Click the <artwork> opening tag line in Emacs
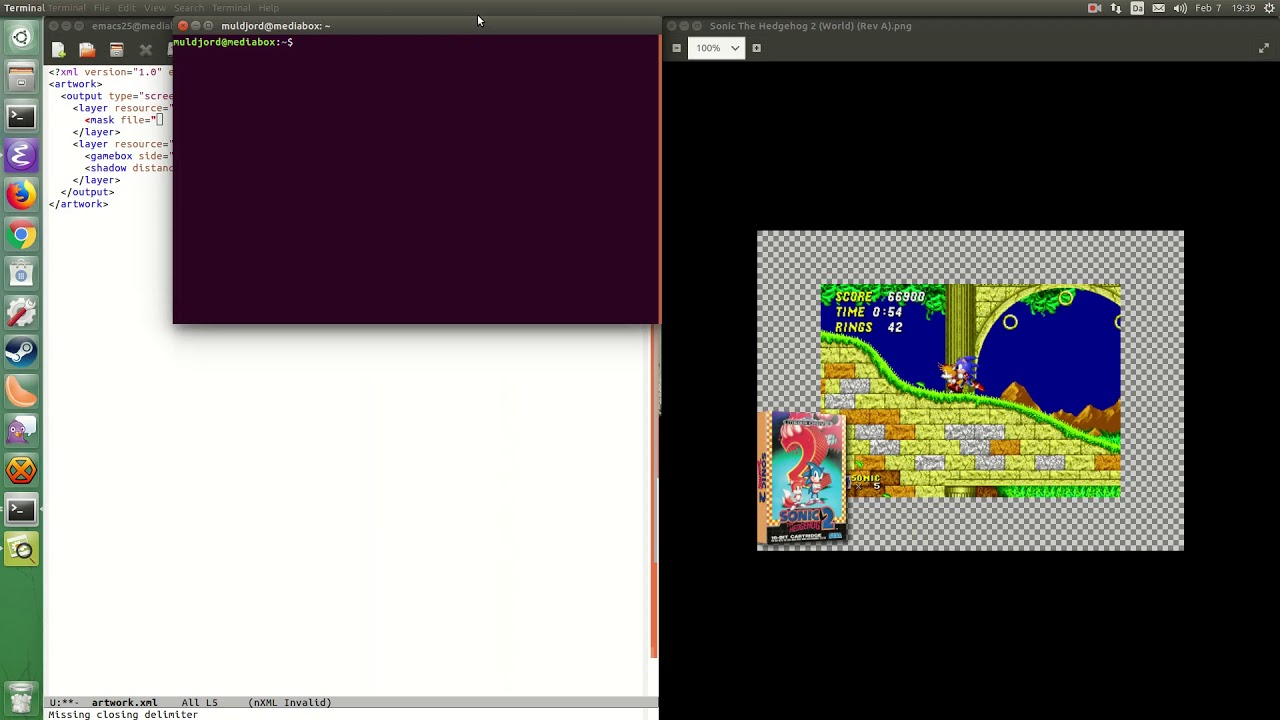The height and width of the screenshot is (720, 1280). (x=75, y=84)
